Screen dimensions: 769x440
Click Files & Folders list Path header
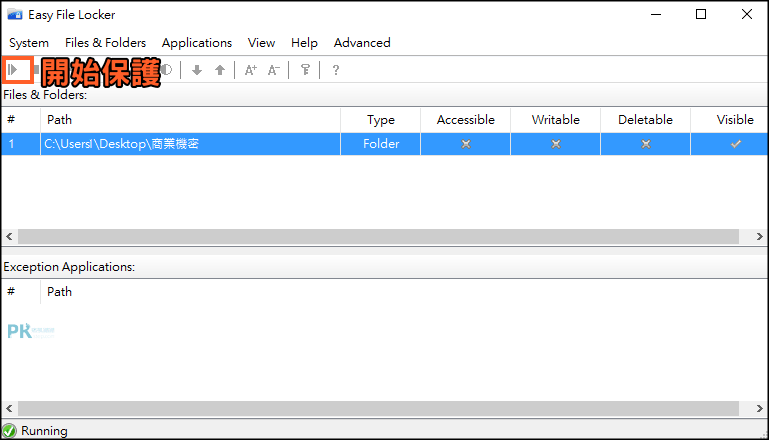[190, 120]
